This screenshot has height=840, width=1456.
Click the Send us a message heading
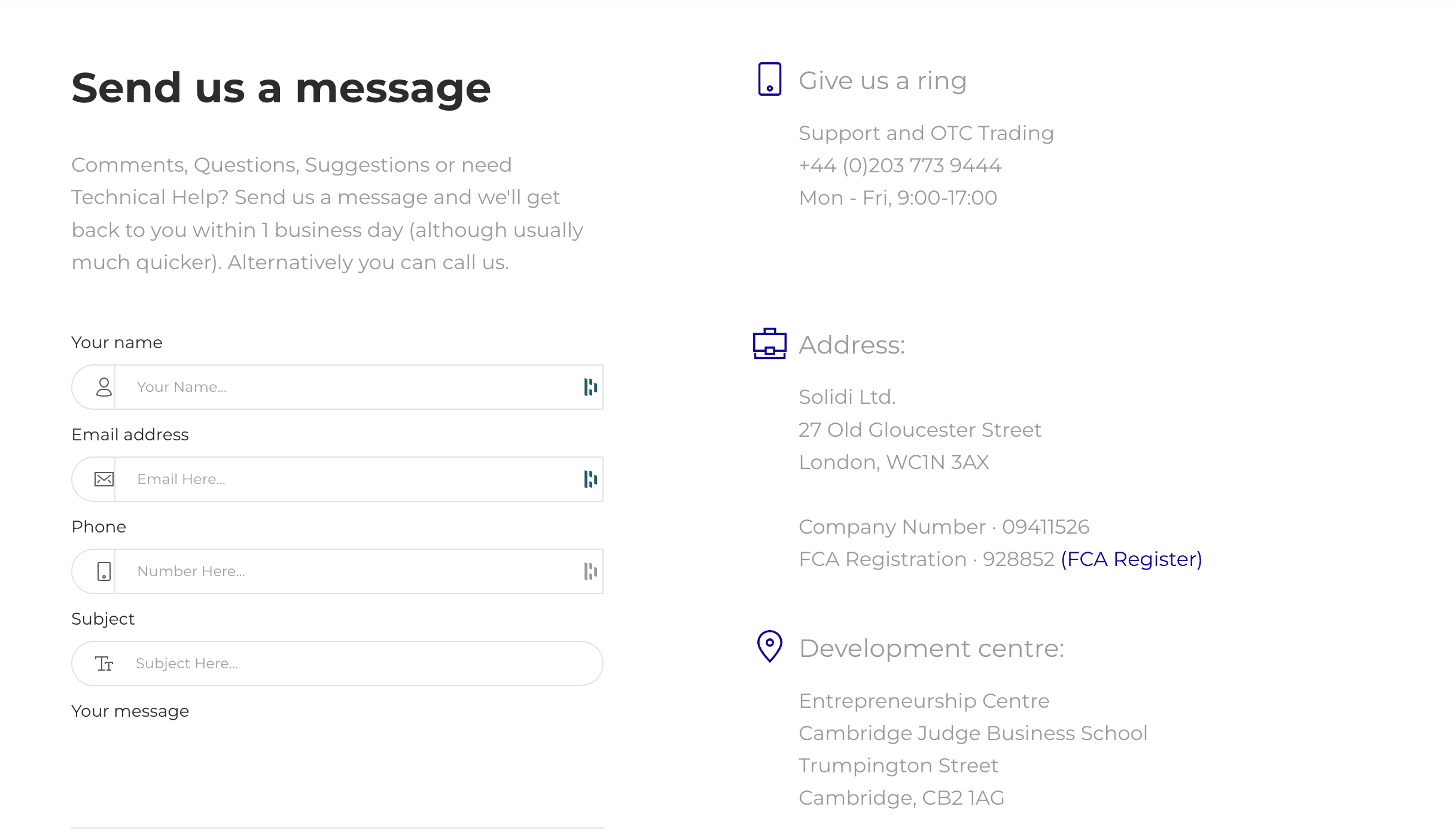click(281, 88)
